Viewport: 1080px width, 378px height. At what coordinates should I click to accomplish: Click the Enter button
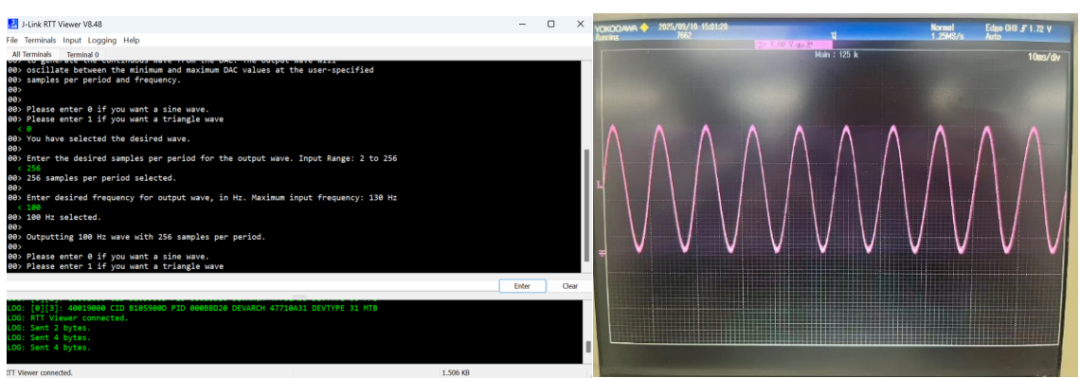(x=522, y=286)
